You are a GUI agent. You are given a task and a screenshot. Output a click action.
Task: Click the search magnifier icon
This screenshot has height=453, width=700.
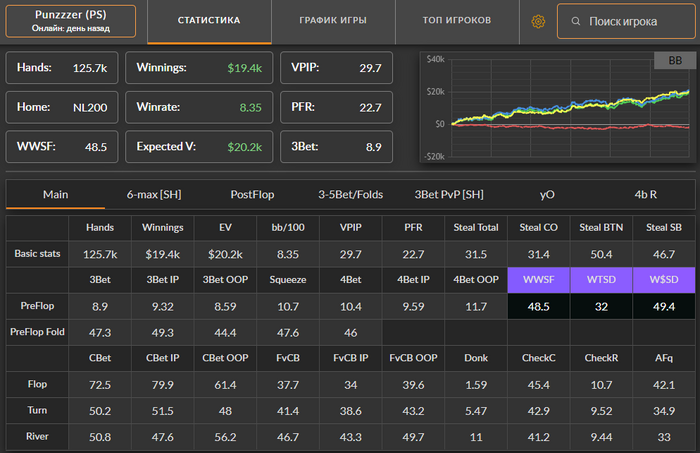[576, 21]
